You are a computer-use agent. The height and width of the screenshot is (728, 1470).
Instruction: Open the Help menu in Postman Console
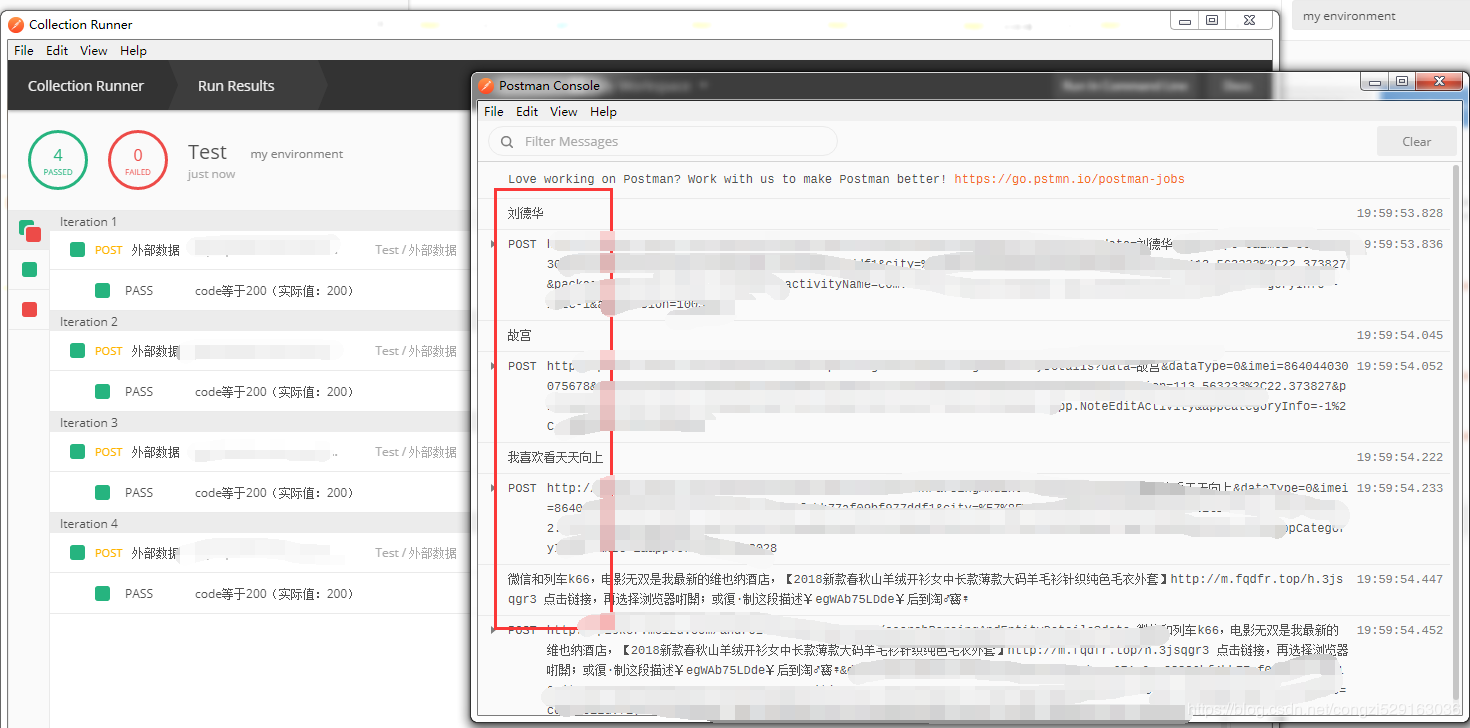click(x=603, y=112)
